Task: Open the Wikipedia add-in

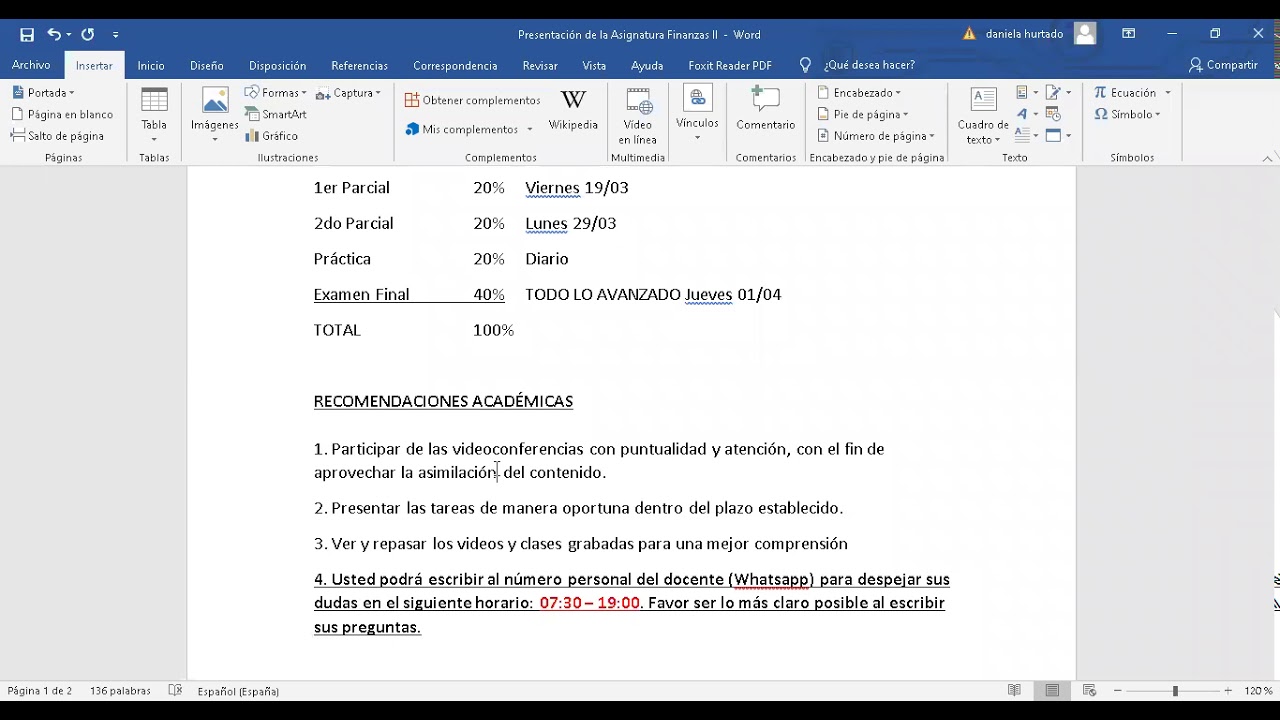Action: (x=573, y=111)
